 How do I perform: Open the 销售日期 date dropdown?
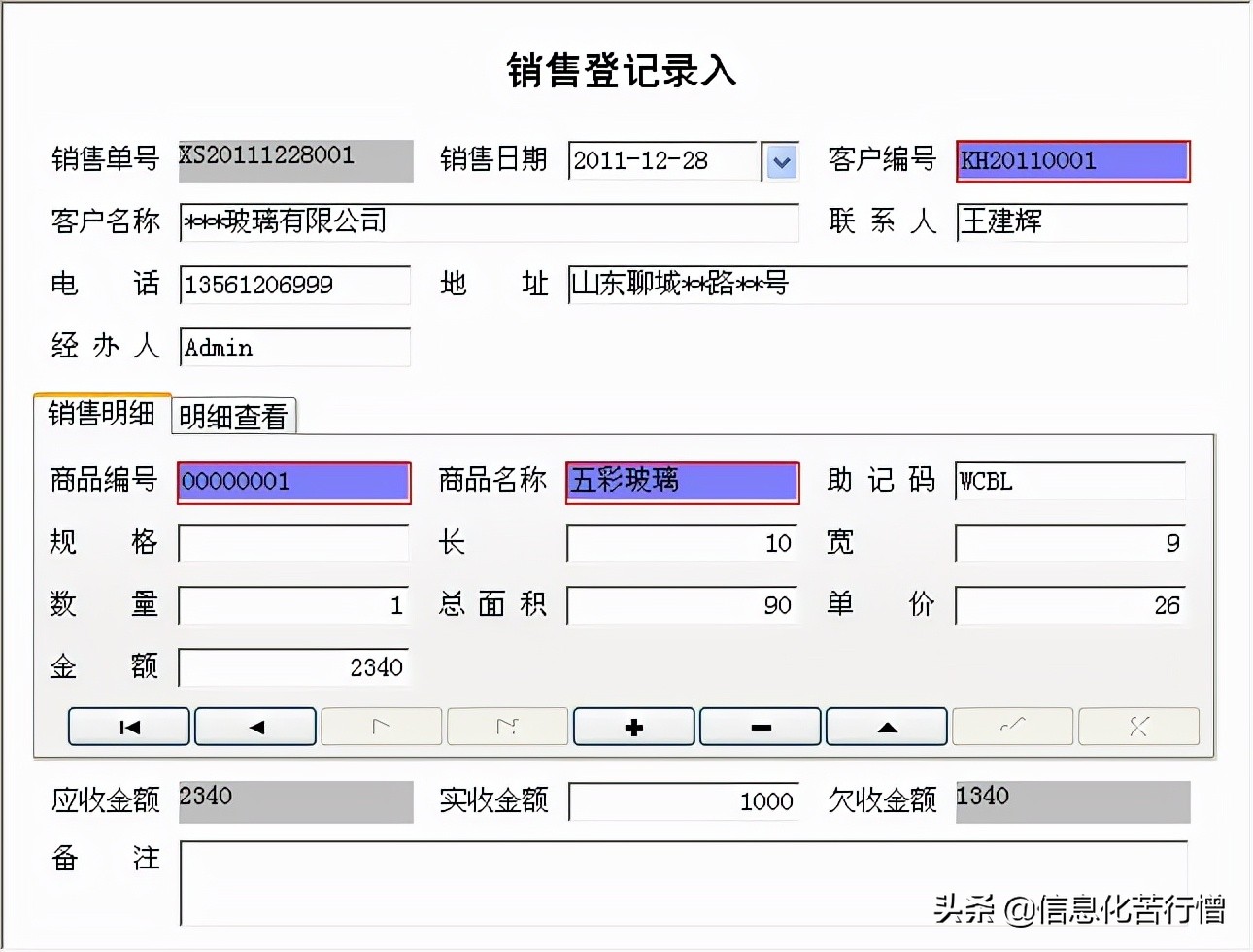click(781, 161)
